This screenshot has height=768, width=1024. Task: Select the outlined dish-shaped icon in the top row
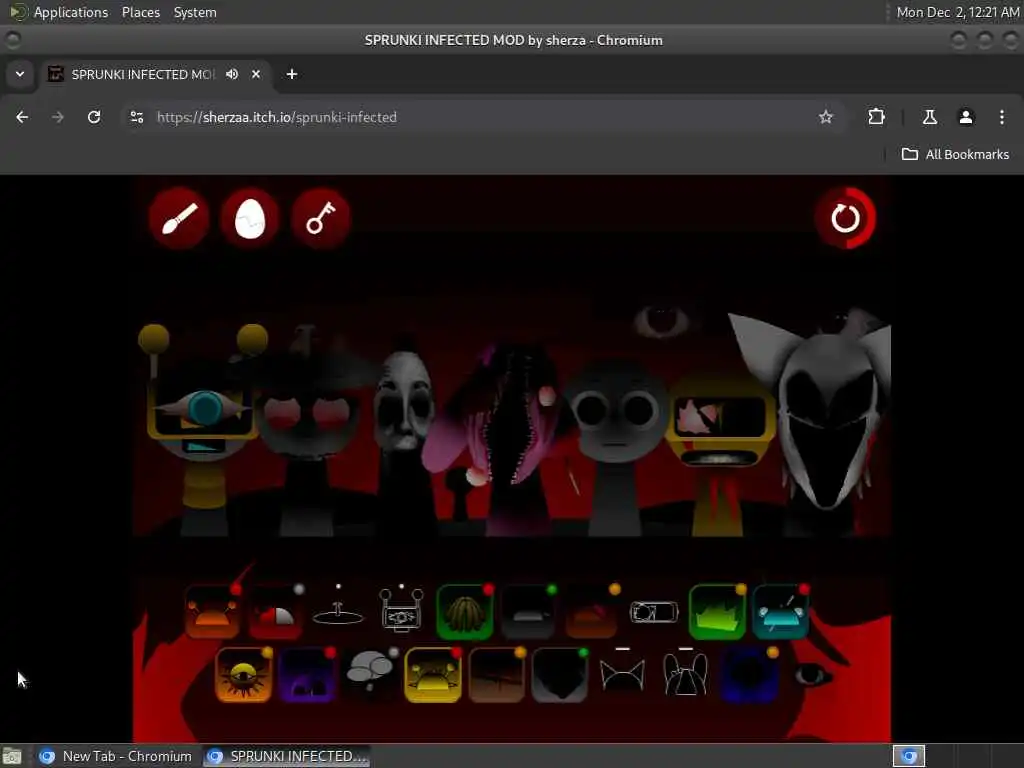(338, 612)
